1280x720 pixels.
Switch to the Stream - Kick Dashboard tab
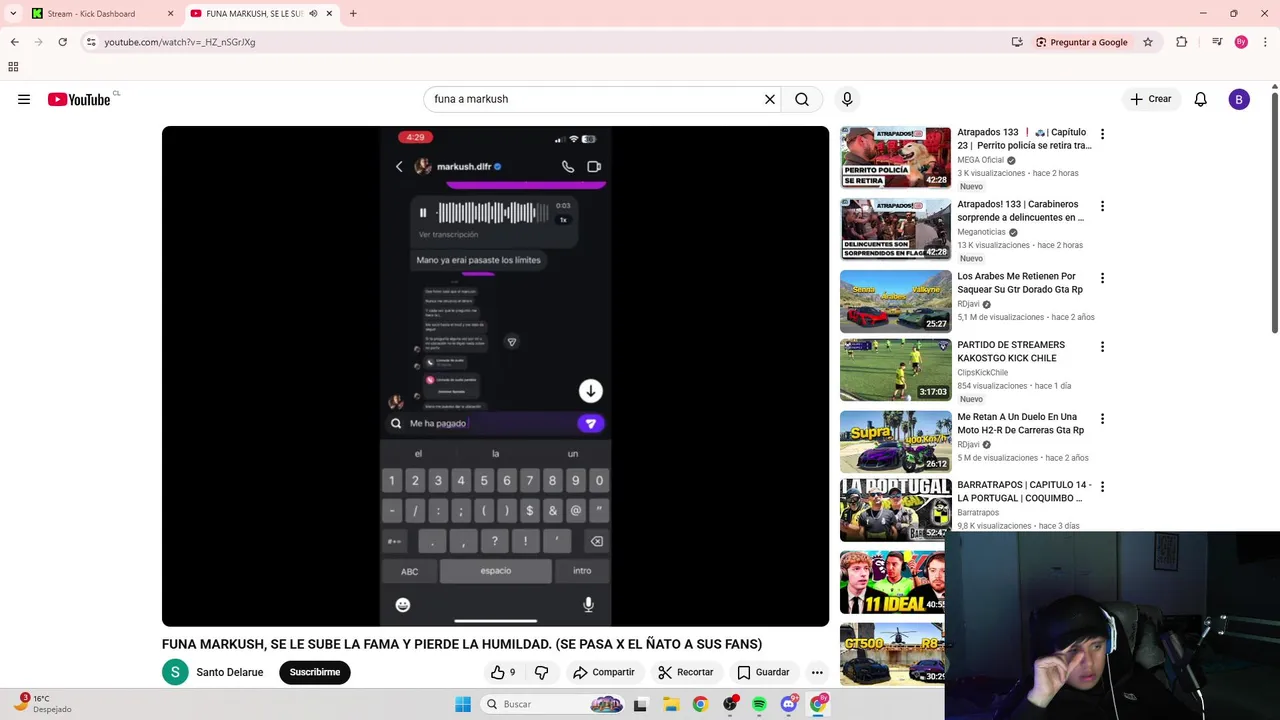(x=102, y=14)
